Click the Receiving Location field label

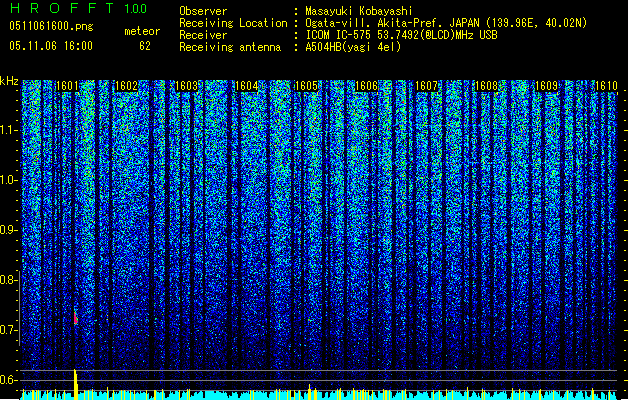coord(233,23)
